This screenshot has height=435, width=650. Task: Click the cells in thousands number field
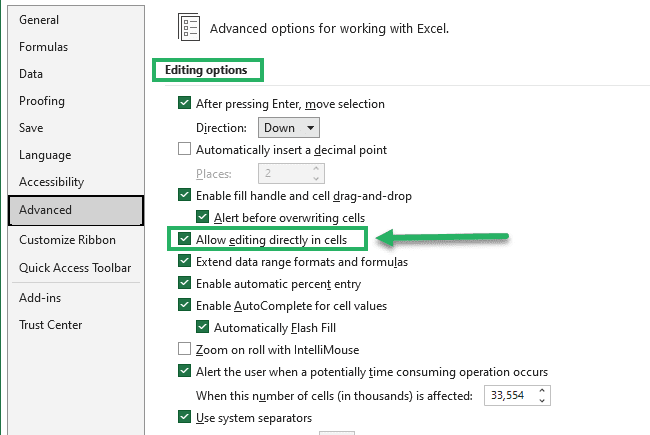[511, 395]
